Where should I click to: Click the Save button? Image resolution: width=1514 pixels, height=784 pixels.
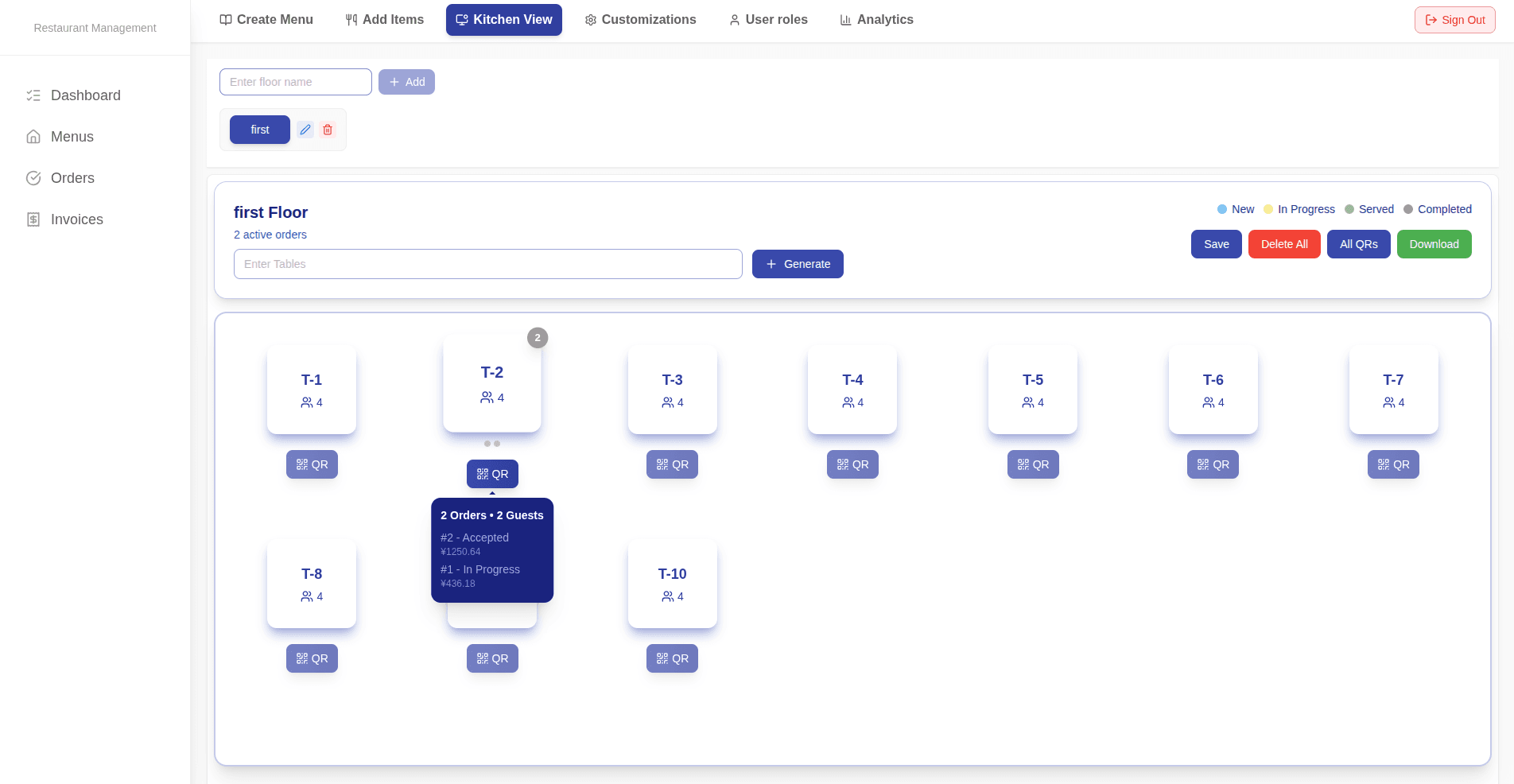[1216, 244]
